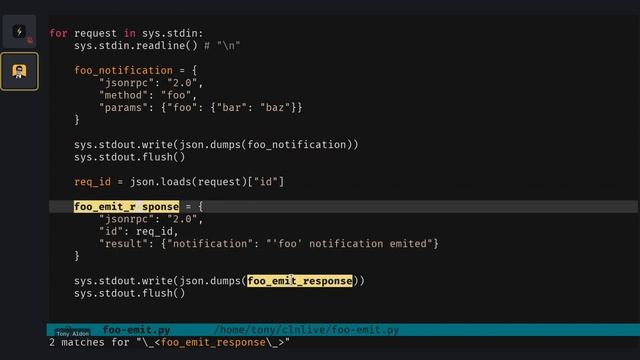Click the "params": {"foo": {"bar": "baz"}} line

click(x=200, y=107)
